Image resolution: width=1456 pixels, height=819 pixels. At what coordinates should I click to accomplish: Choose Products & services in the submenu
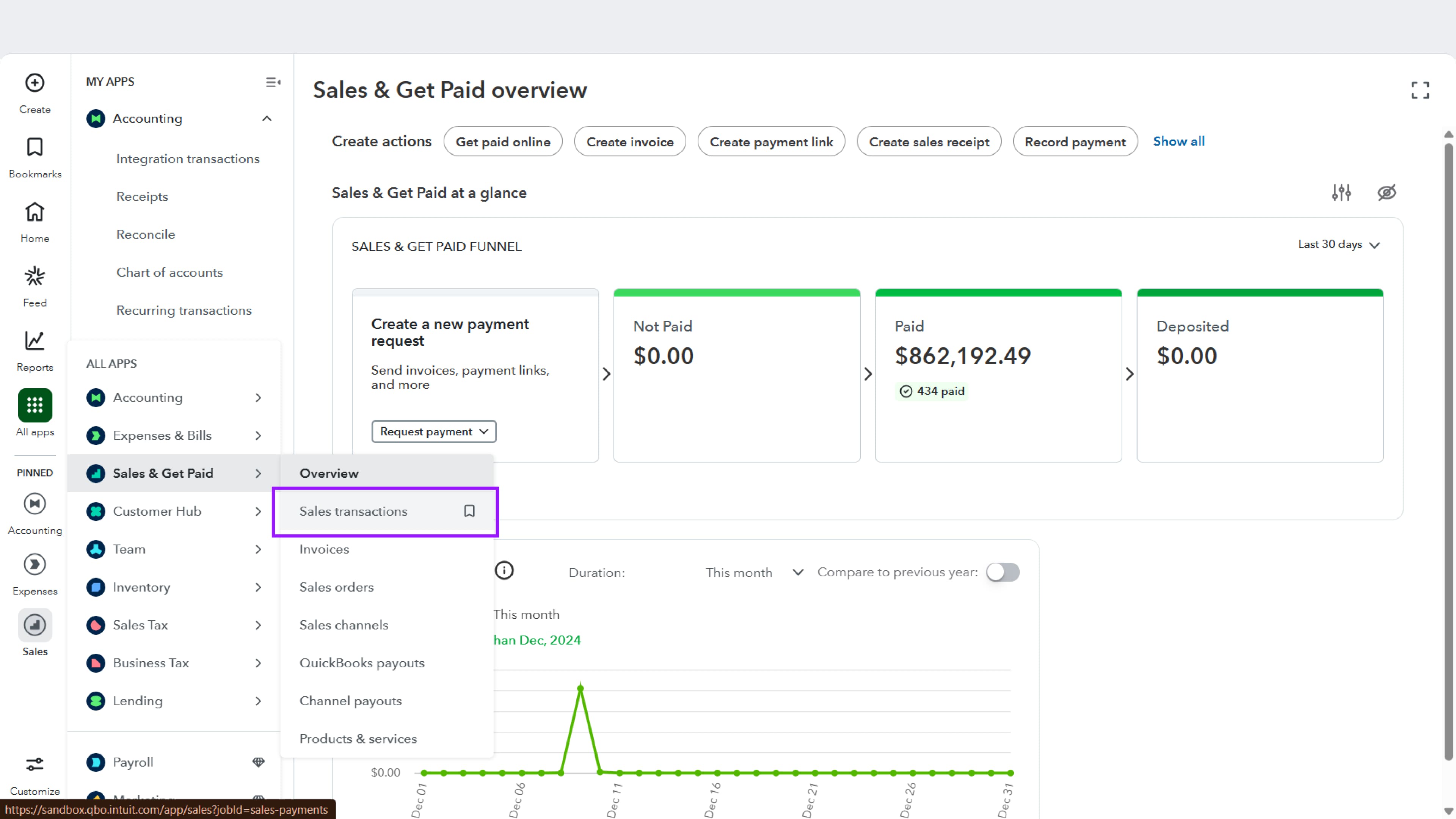tap(358, 739)
